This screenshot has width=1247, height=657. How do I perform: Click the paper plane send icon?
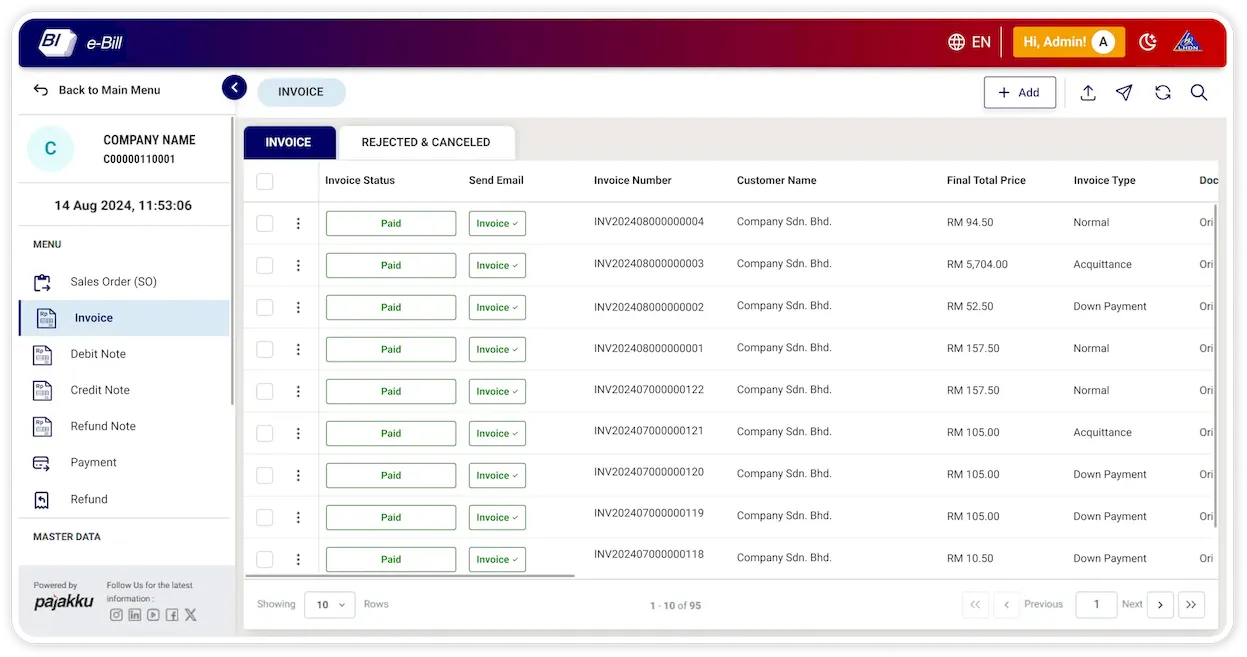1124,92
